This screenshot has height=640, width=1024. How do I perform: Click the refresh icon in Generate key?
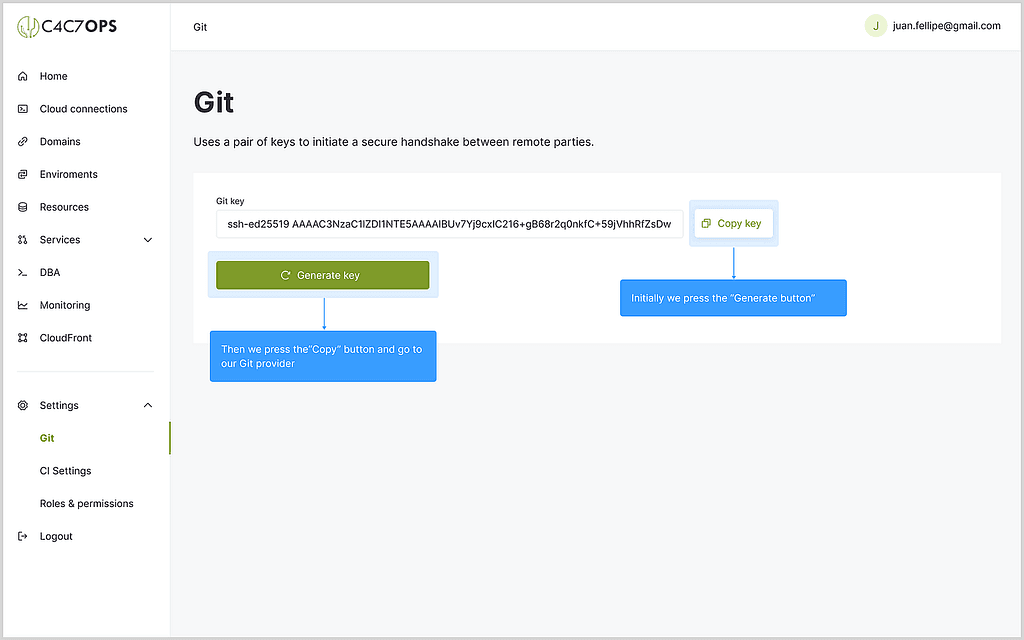click(x=285, y=276)
